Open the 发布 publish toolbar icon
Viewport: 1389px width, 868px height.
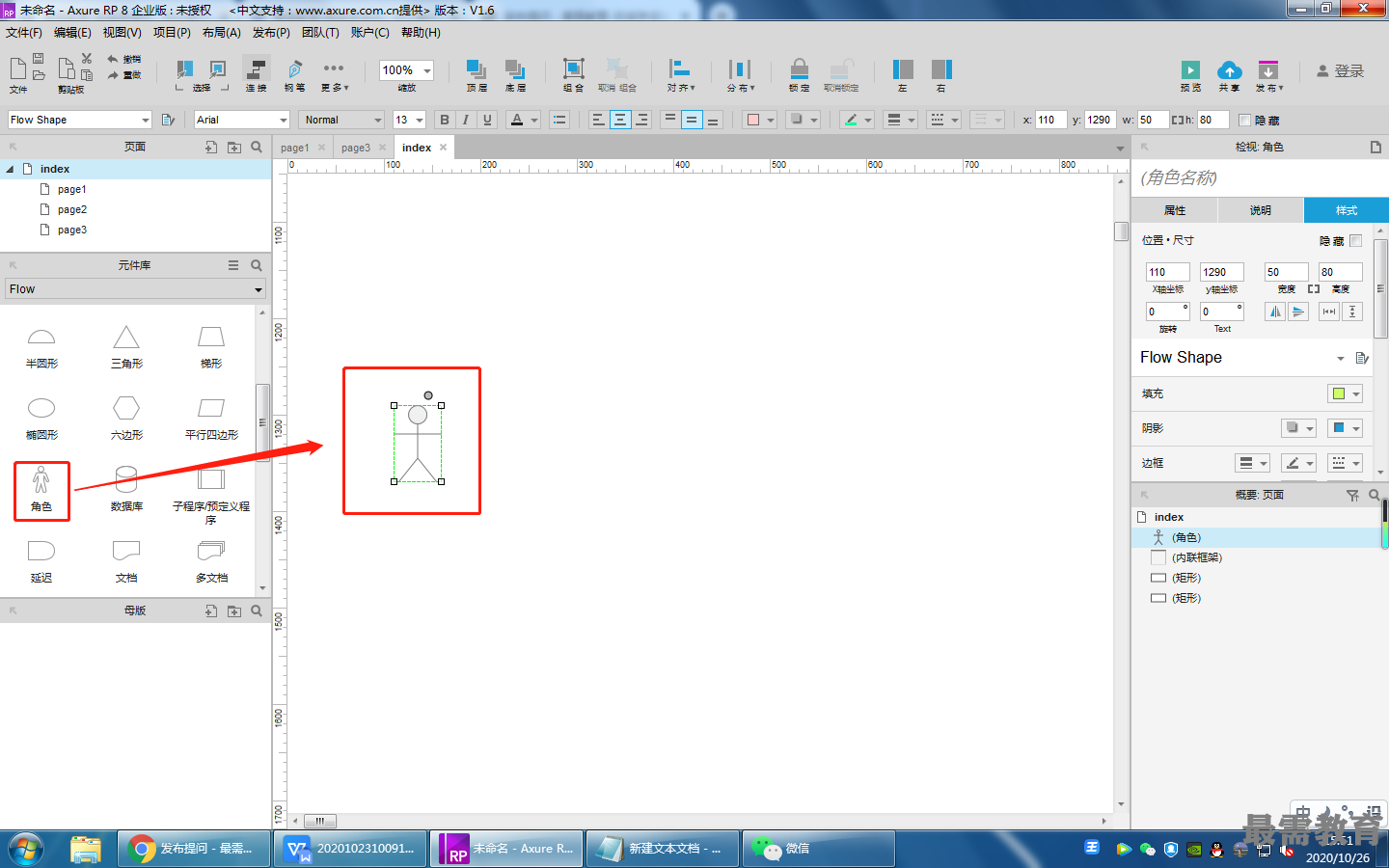(1268, 75)
